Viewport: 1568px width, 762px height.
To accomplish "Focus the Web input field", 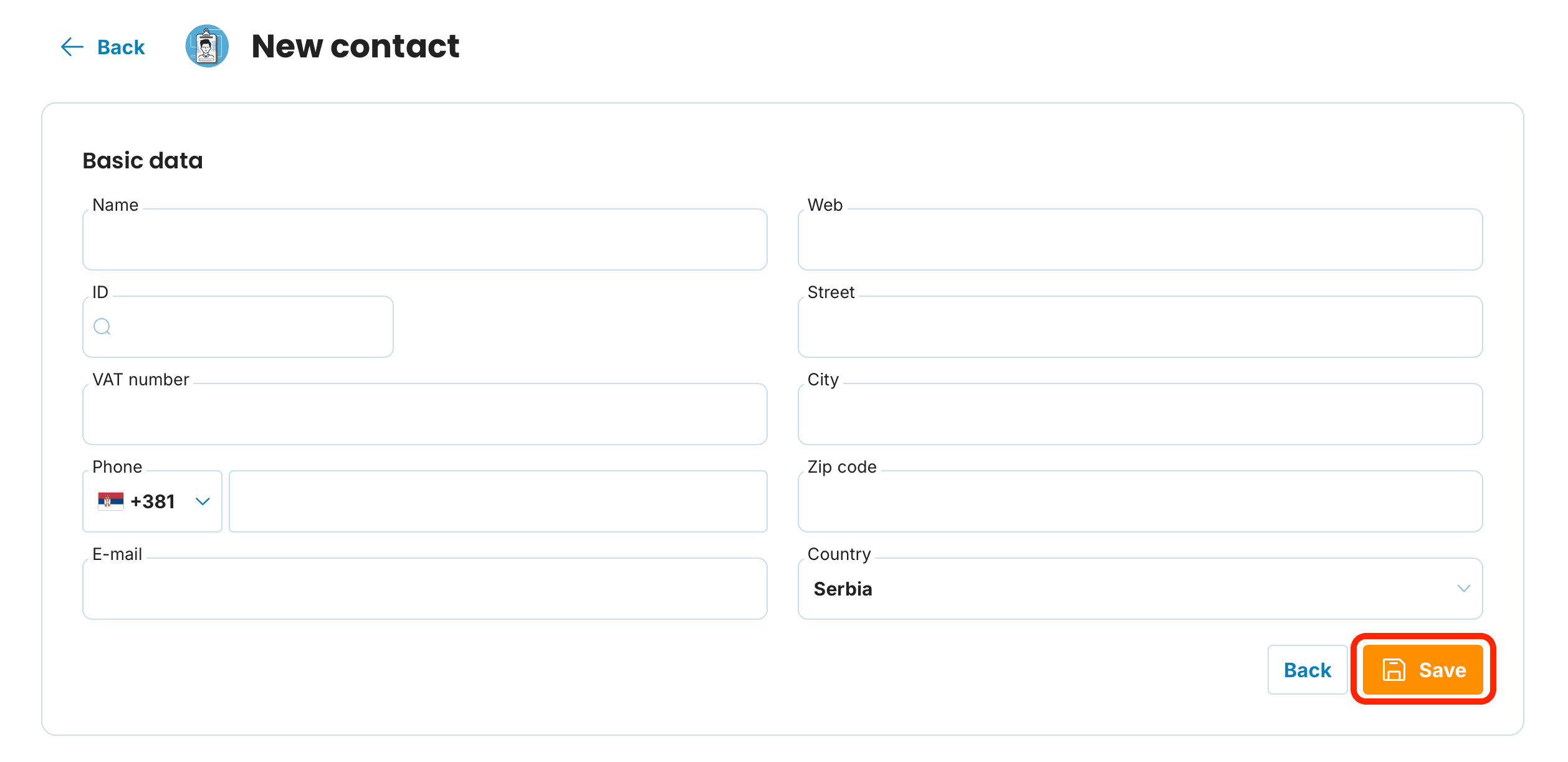I will point(1140,239).
